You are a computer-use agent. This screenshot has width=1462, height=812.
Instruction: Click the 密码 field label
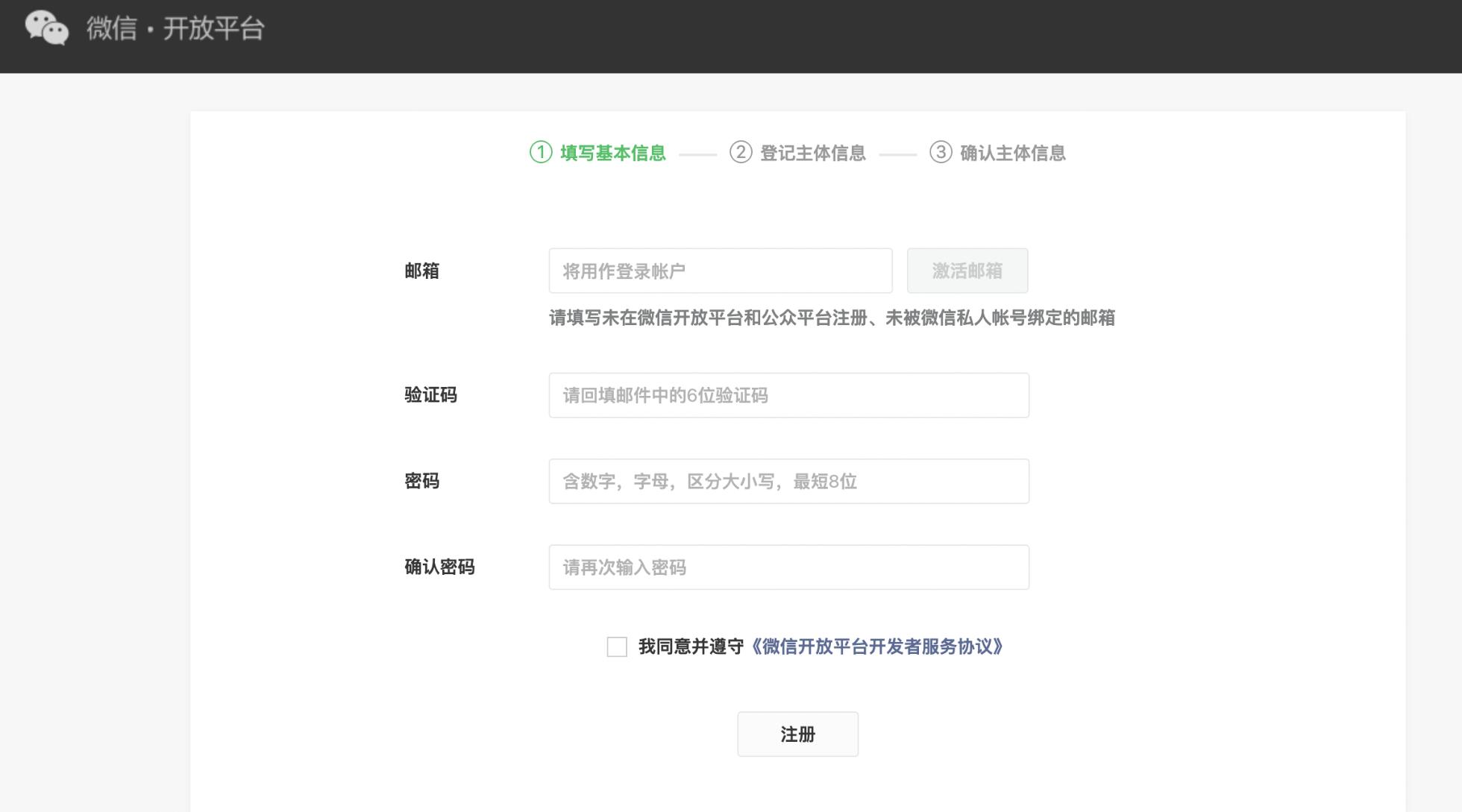pyautogui.click(x=422, y=481)
